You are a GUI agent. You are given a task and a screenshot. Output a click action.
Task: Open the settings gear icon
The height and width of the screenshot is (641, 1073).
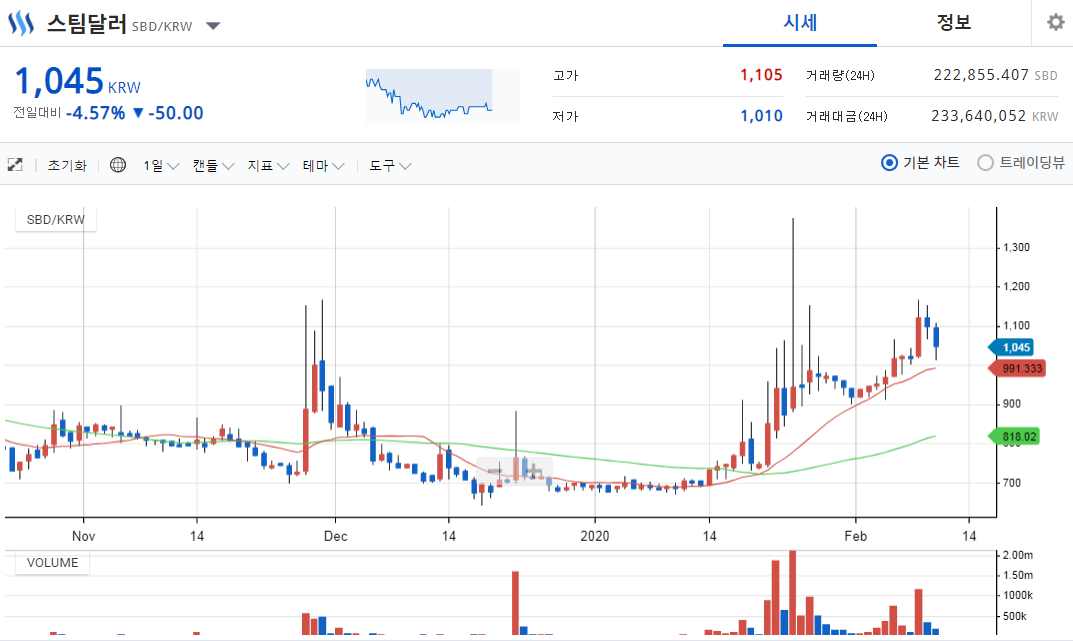coord(1056,23)
